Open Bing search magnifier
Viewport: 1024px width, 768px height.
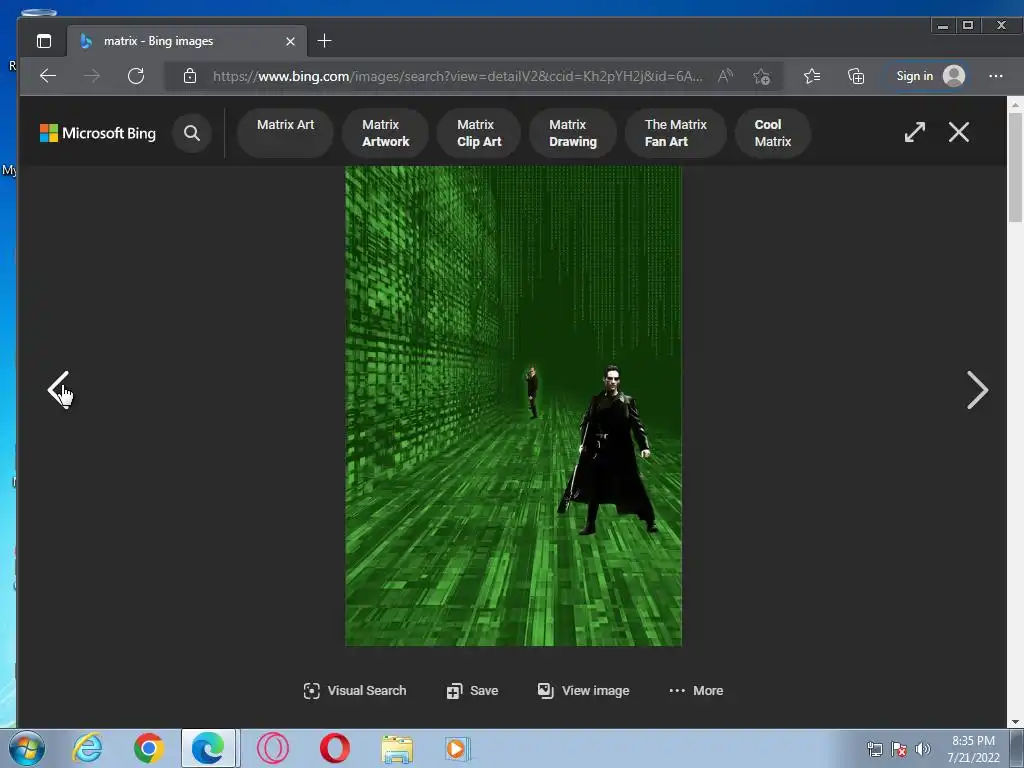191,133
